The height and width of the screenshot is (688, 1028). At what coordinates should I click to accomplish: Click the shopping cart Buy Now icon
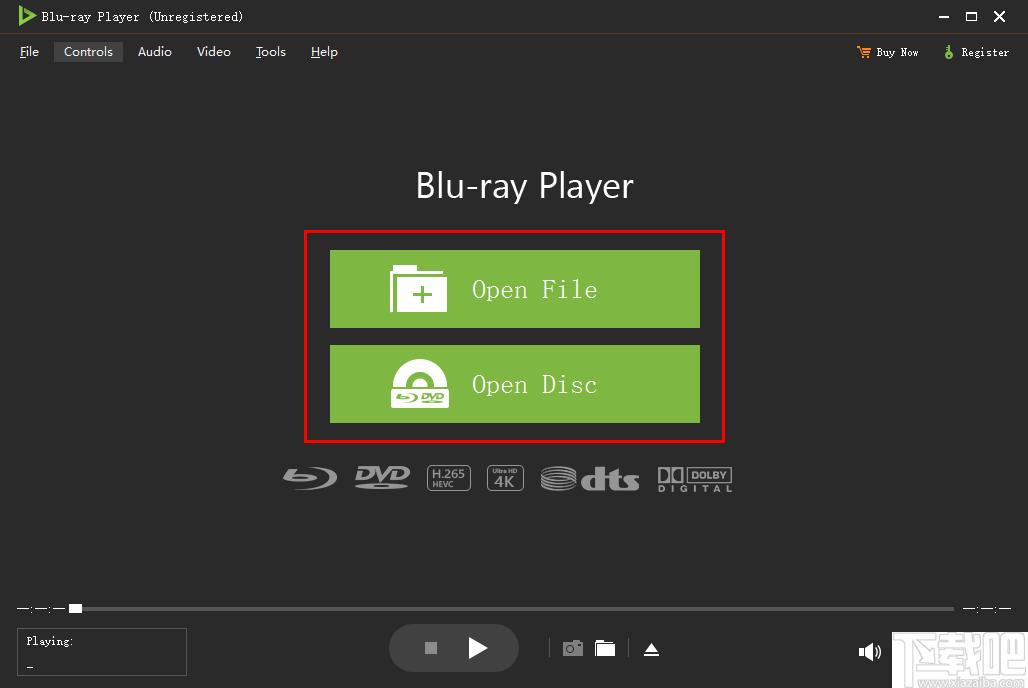click(x=864, y=52)
